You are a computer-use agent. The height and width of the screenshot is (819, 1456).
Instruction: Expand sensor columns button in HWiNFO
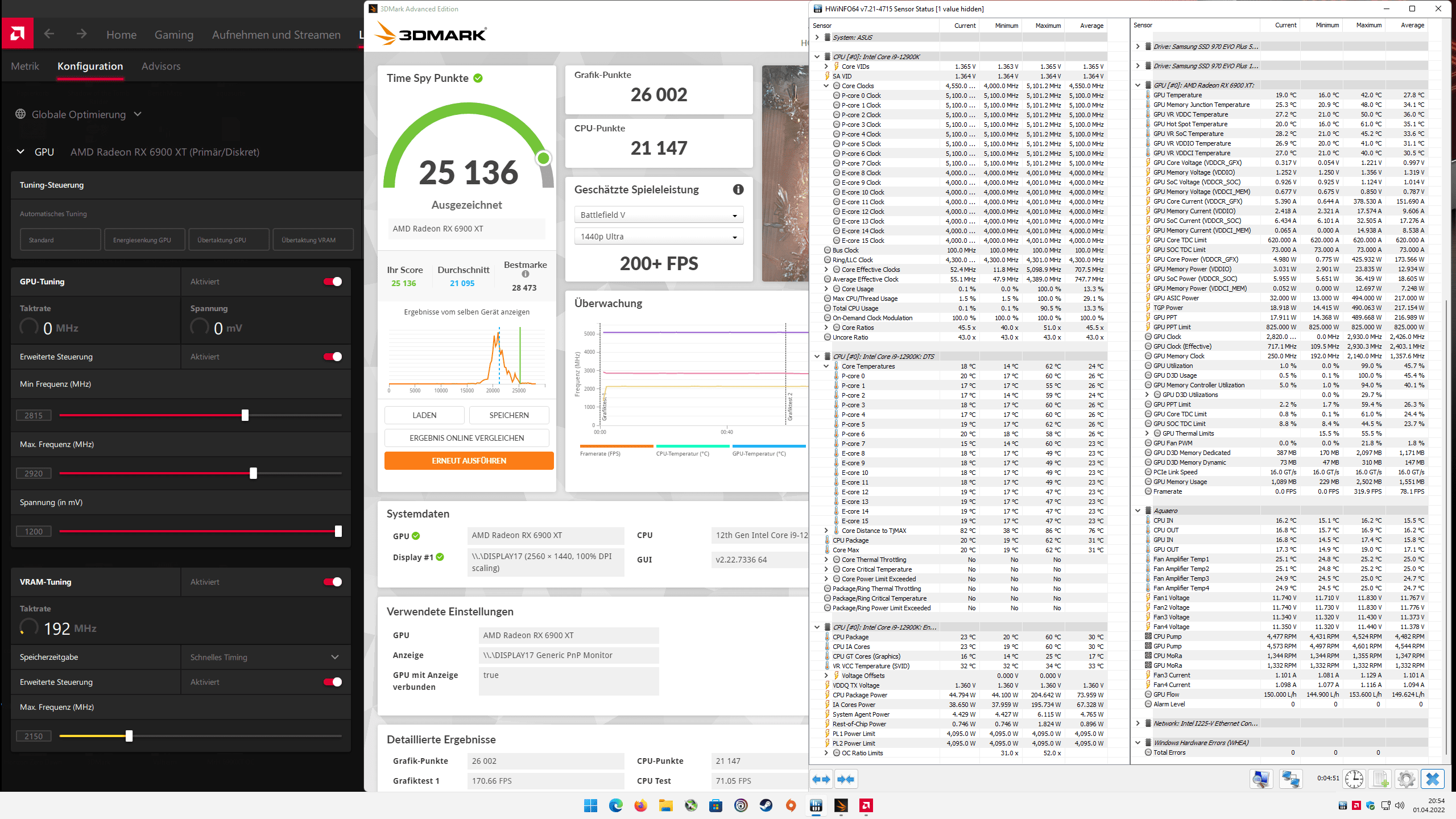(821, 779)
